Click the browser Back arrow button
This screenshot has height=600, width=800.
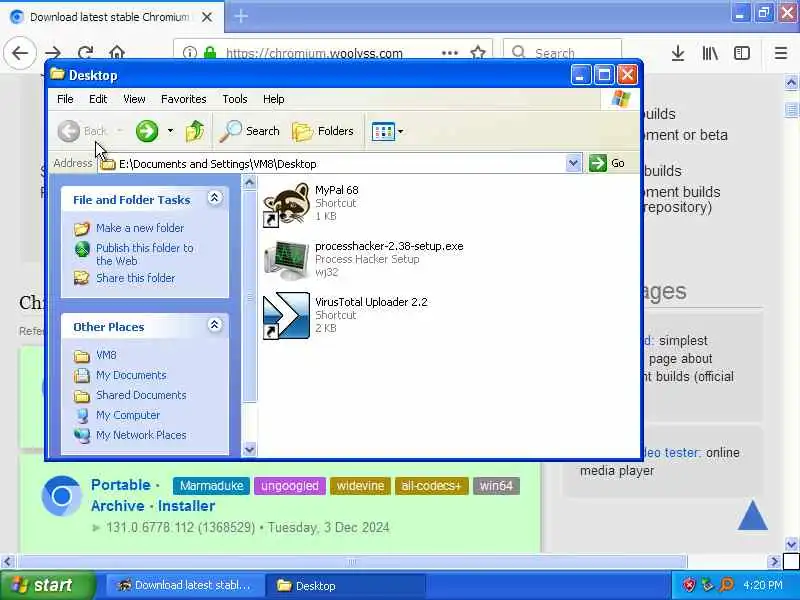point(20,53)
